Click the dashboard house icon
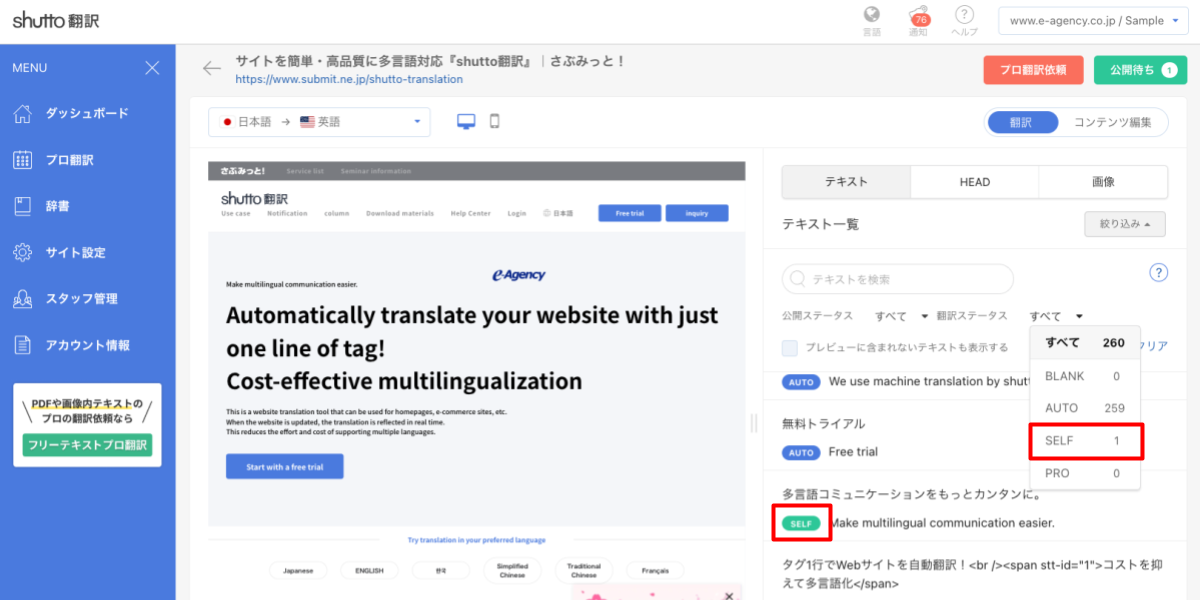Image resolution: width=1200 pixels, height=600 pixels. 22,113
